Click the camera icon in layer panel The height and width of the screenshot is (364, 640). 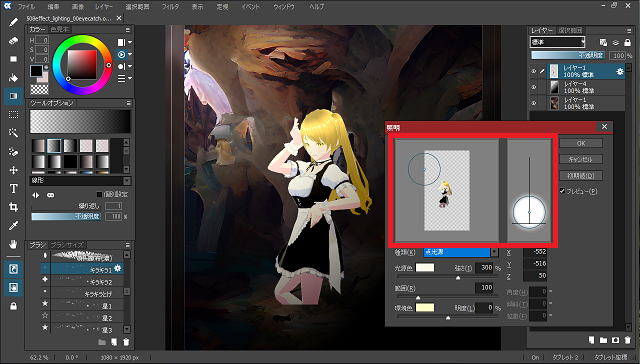coord(616,340)
